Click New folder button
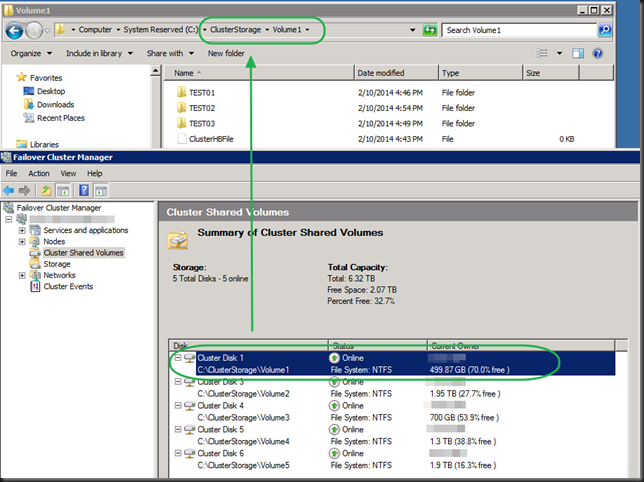This screenshot has width=644, height=482. point(226,53)
